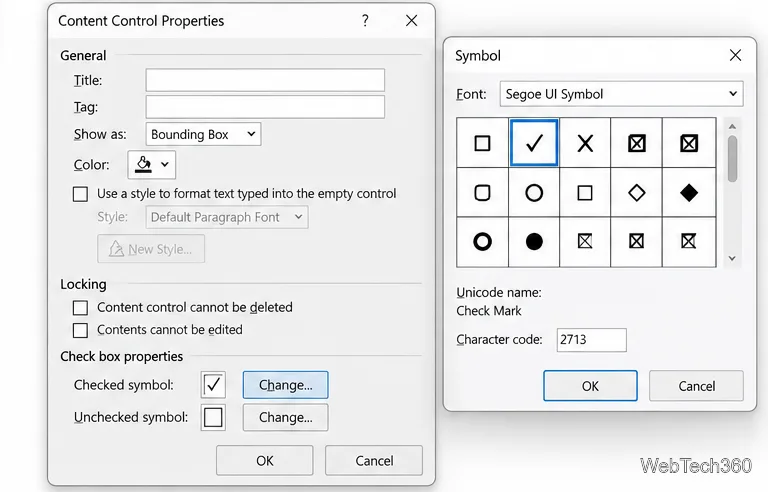The height and width of the screenshot is (492, 768).
Task: Enable use a style to format text
Action: pos(80,194)
